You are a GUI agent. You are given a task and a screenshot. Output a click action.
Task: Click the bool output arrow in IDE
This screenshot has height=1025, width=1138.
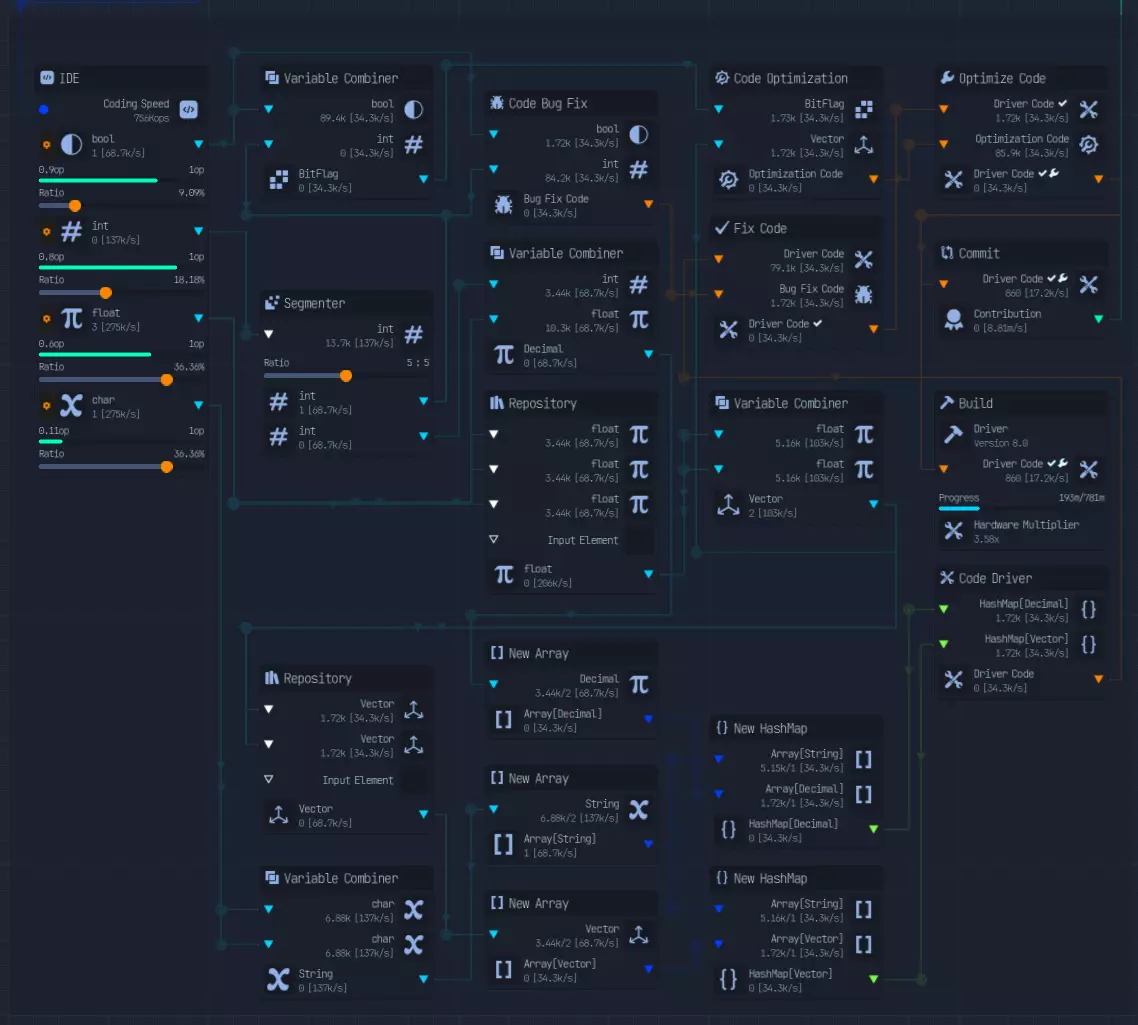coord(198,144)
